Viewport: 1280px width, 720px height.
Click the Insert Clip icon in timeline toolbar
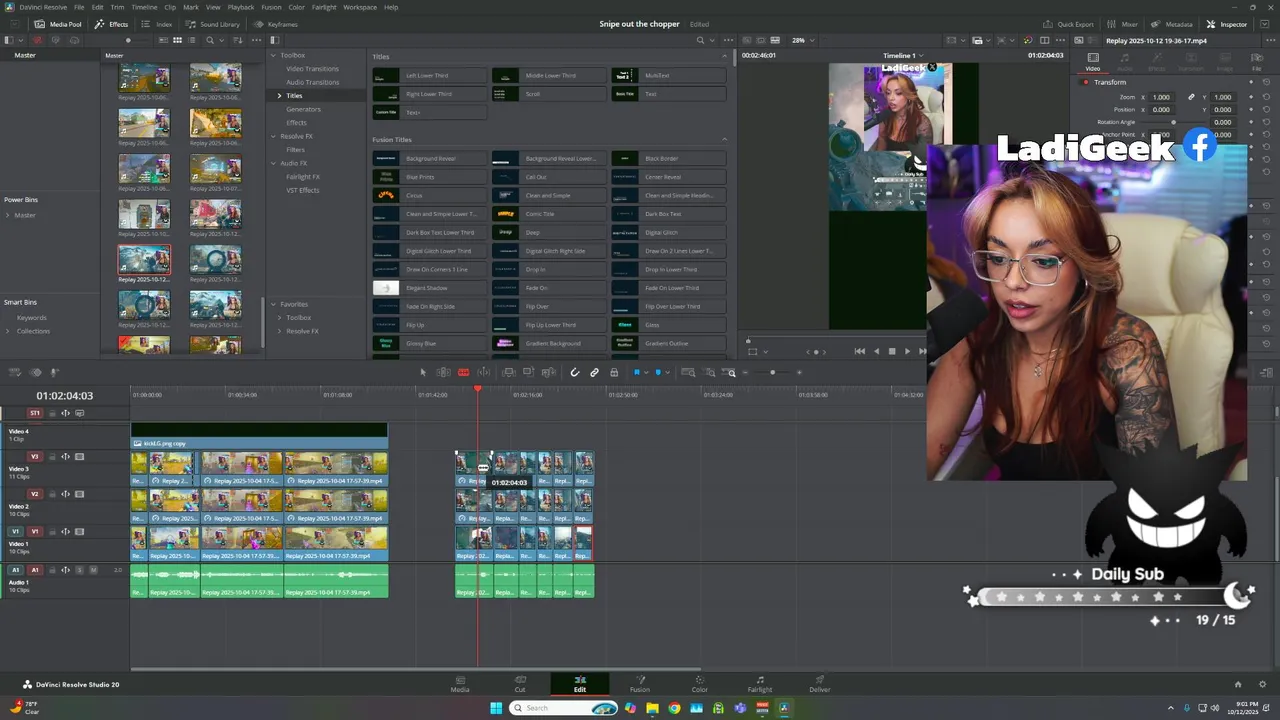coord(508,373)
